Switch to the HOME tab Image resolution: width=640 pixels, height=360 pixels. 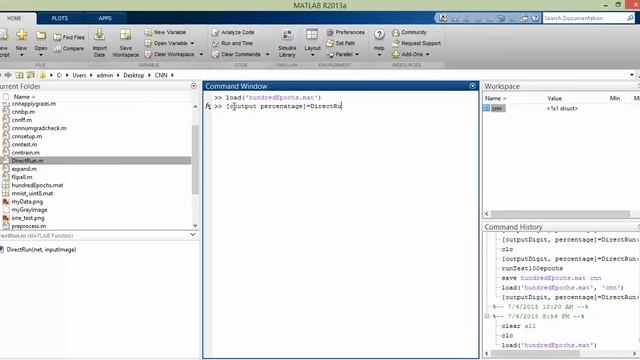[14, 18]
